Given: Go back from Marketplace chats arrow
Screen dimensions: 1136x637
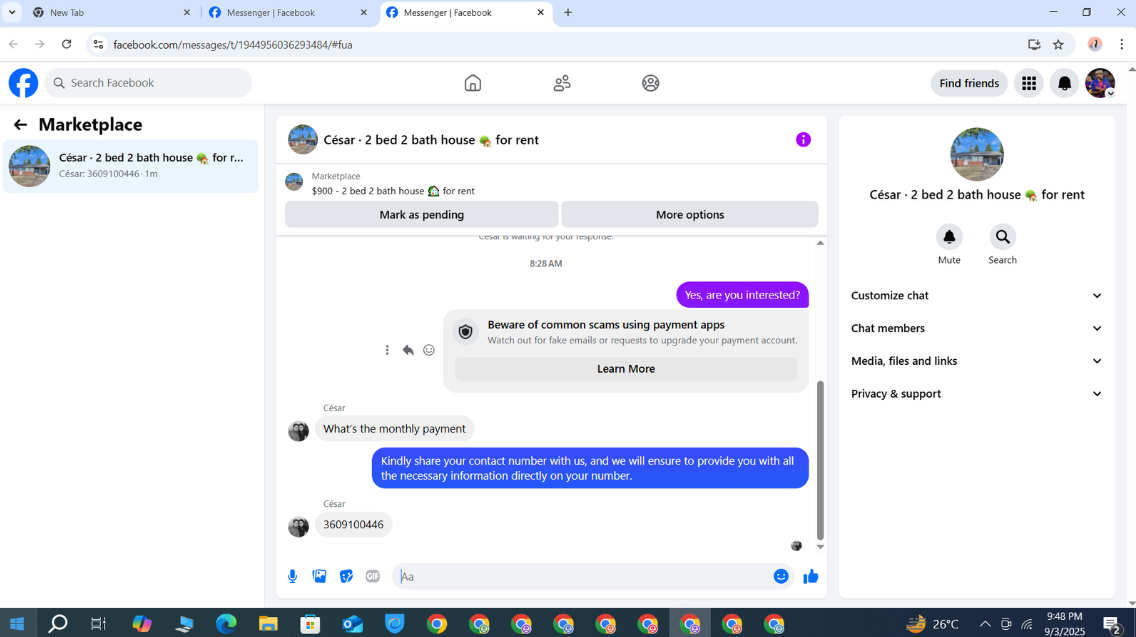Looking at the screenshot, I should [20, 125].
